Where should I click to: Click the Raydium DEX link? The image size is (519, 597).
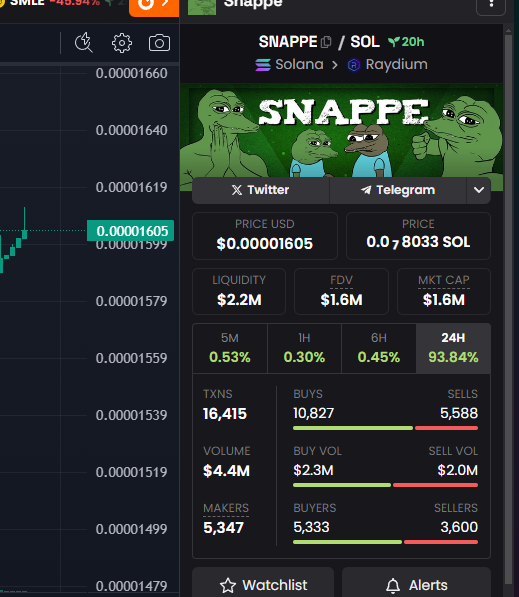click(387, 65)
